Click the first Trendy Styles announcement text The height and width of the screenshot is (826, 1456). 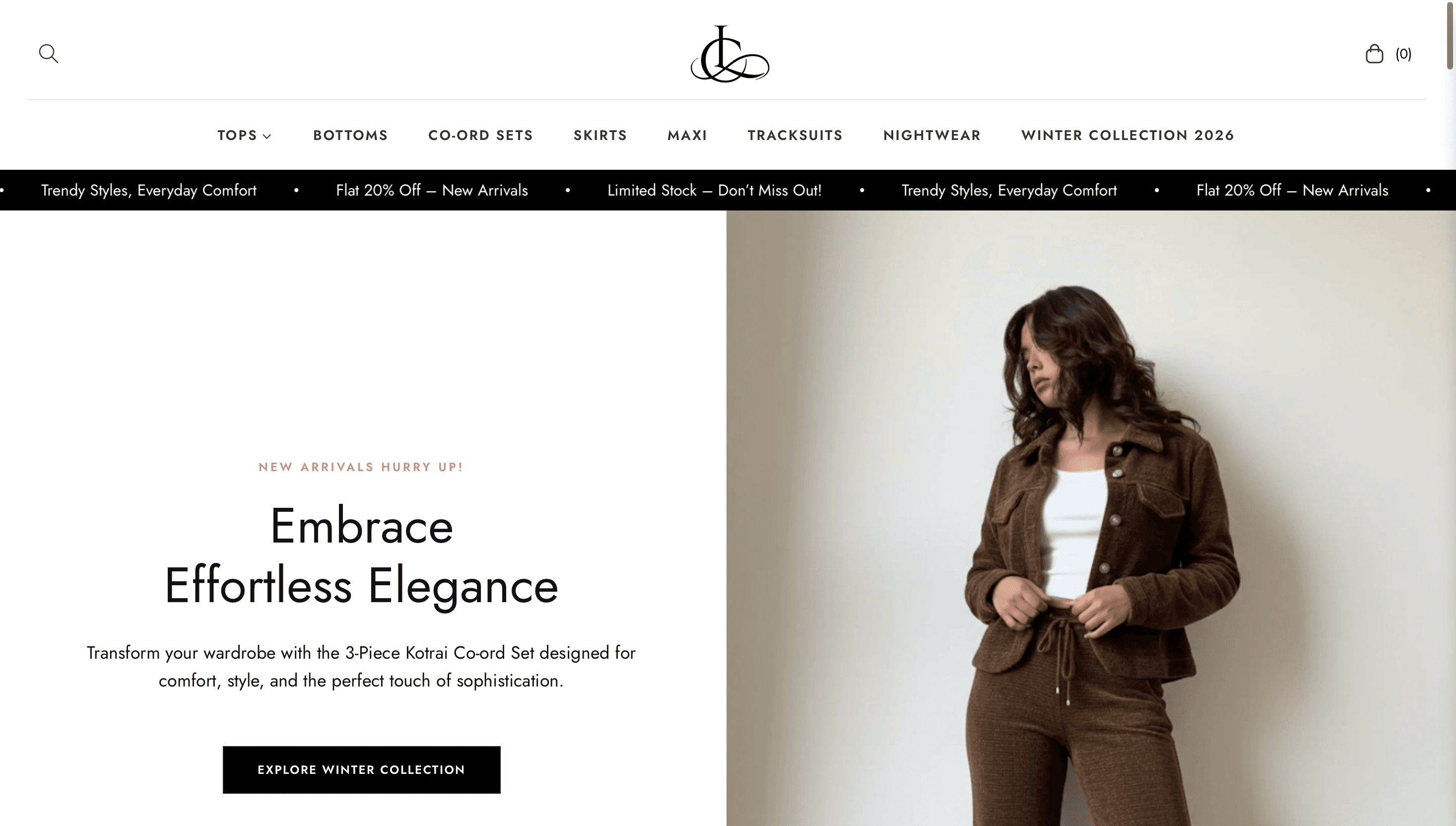[x=148, y=190]
